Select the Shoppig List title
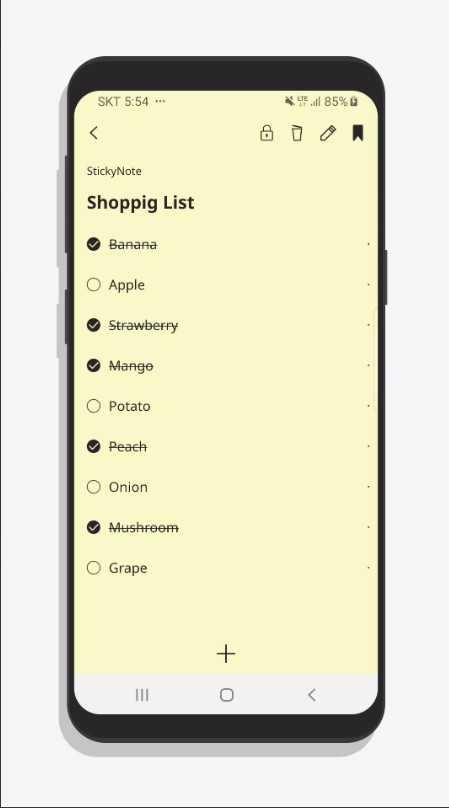 click(140, 203)
